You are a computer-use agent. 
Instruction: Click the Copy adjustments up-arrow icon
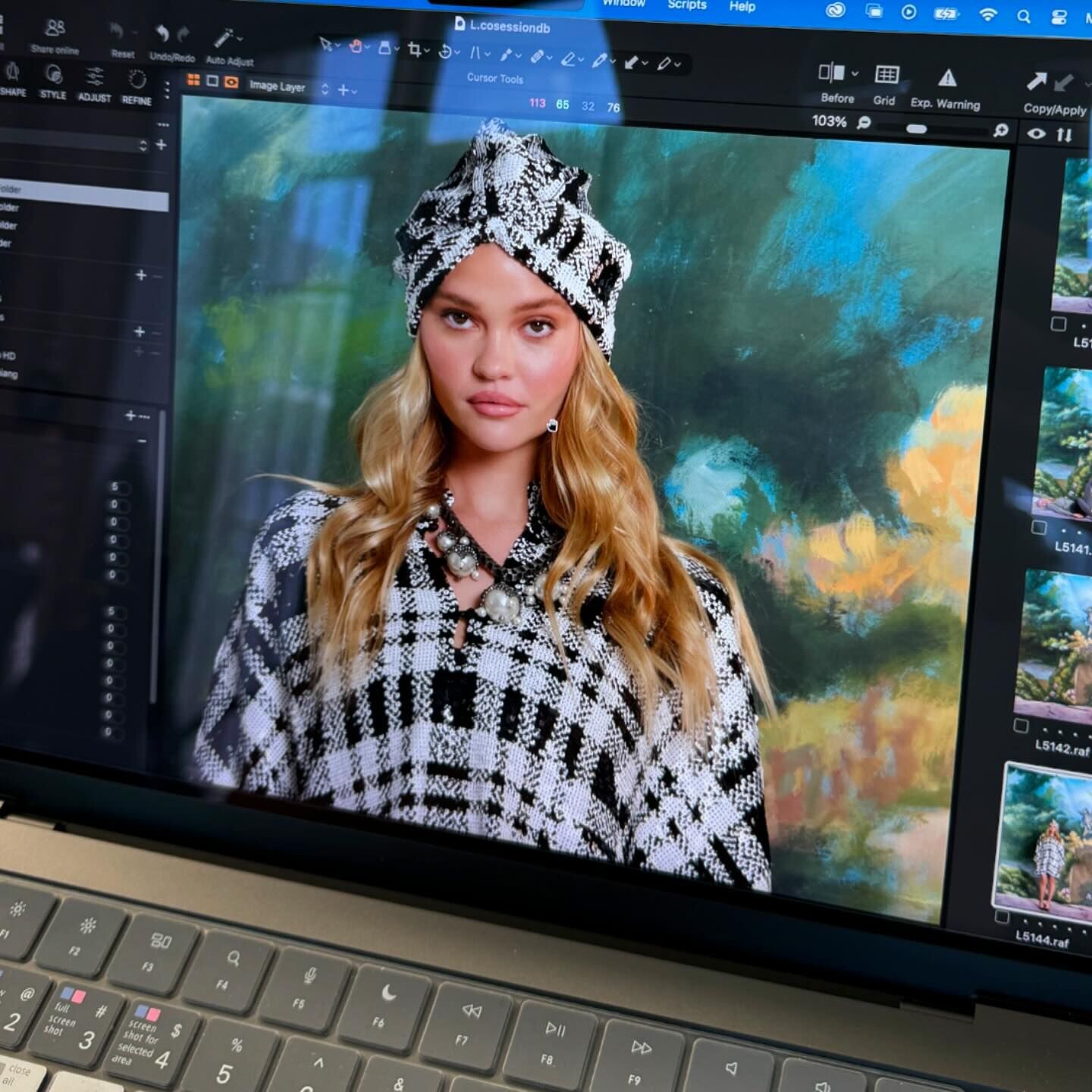pyautogui.click(x=1036, y=80)
